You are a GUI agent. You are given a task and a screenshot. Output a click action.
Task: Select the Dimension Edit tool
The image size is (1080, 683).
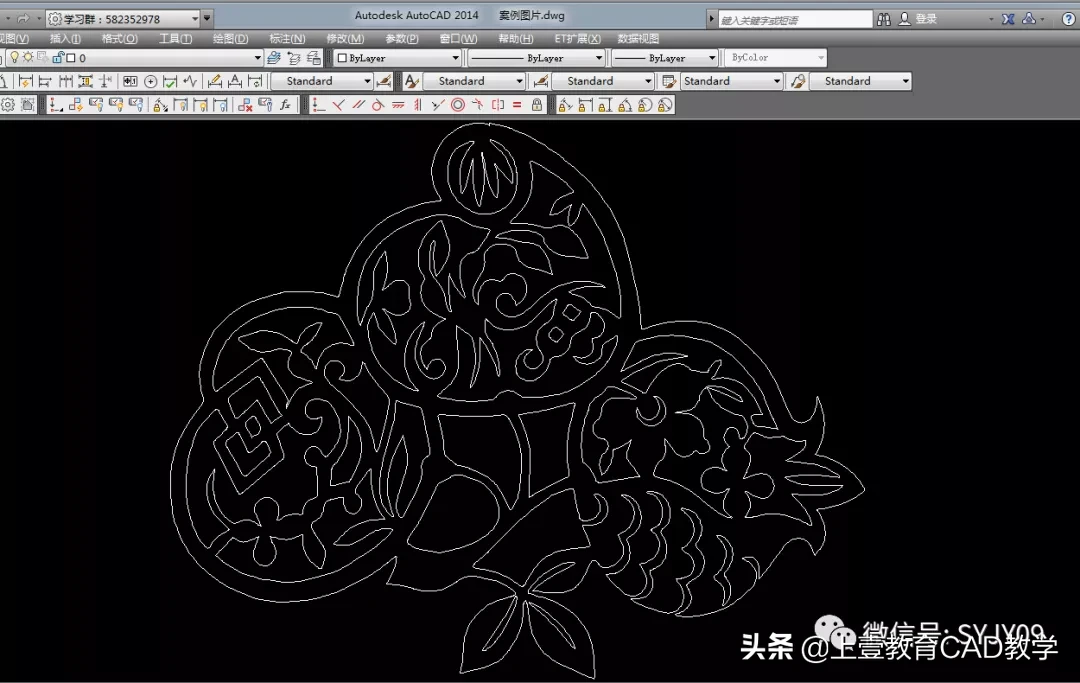(215, 81)
